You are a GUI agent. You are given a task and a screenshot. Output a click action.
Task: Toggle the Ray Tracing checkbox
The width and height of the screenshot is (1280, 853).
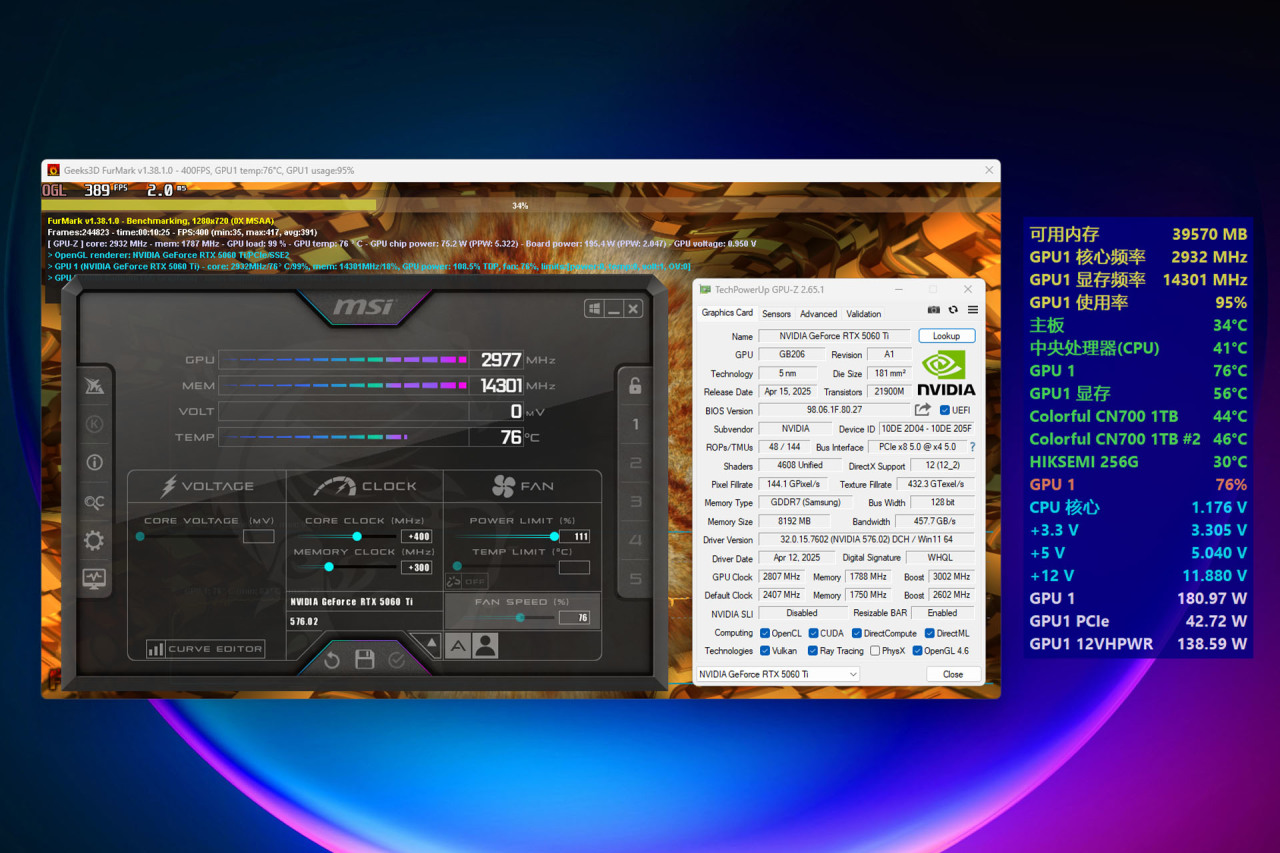(x=813, y=651)
